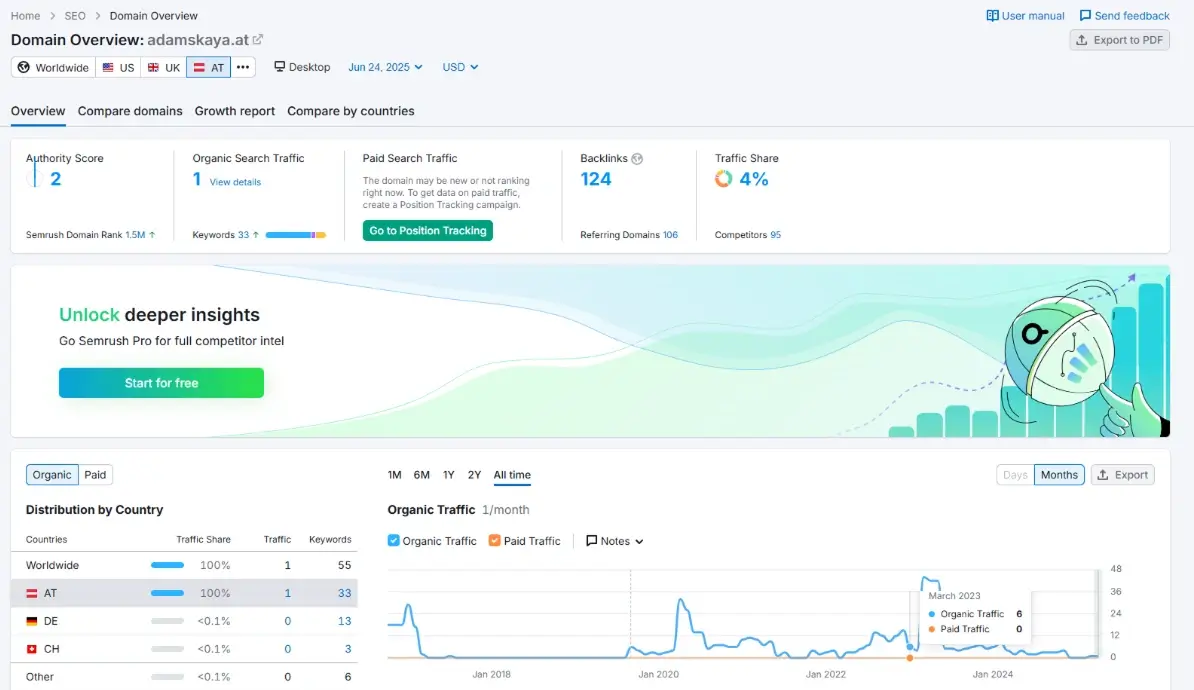Switch distribution view to Paid
Screen dimensions: 1194x690
tap(95, 475)
